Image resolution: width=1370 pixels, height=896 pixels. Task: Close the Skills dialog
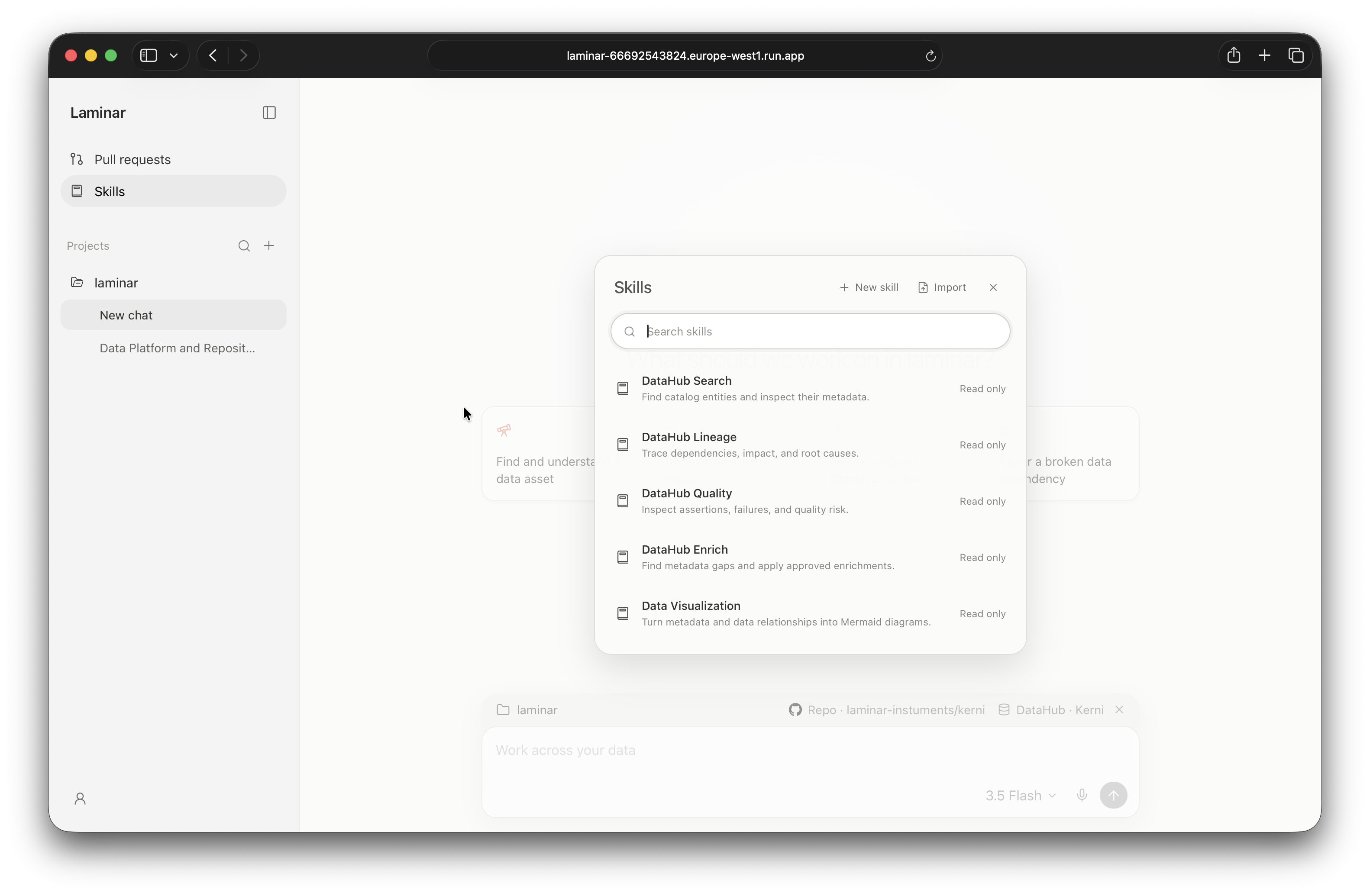993,287
